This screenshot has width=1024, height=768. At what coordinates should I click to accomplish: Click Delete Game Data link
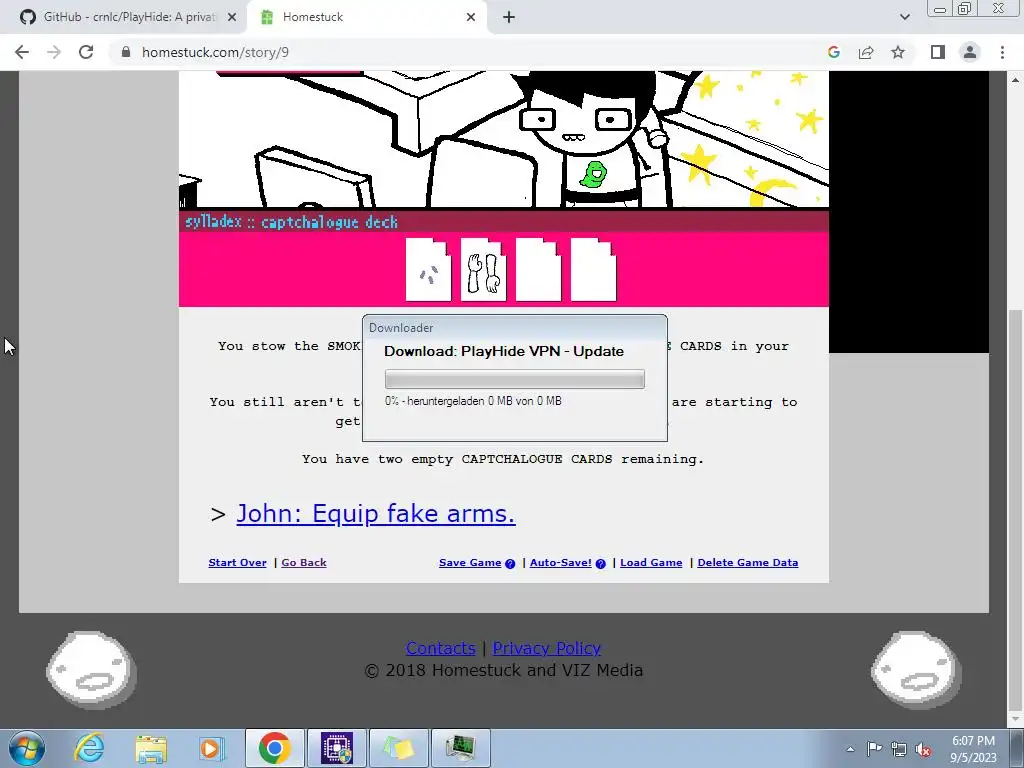coord(748,562)
